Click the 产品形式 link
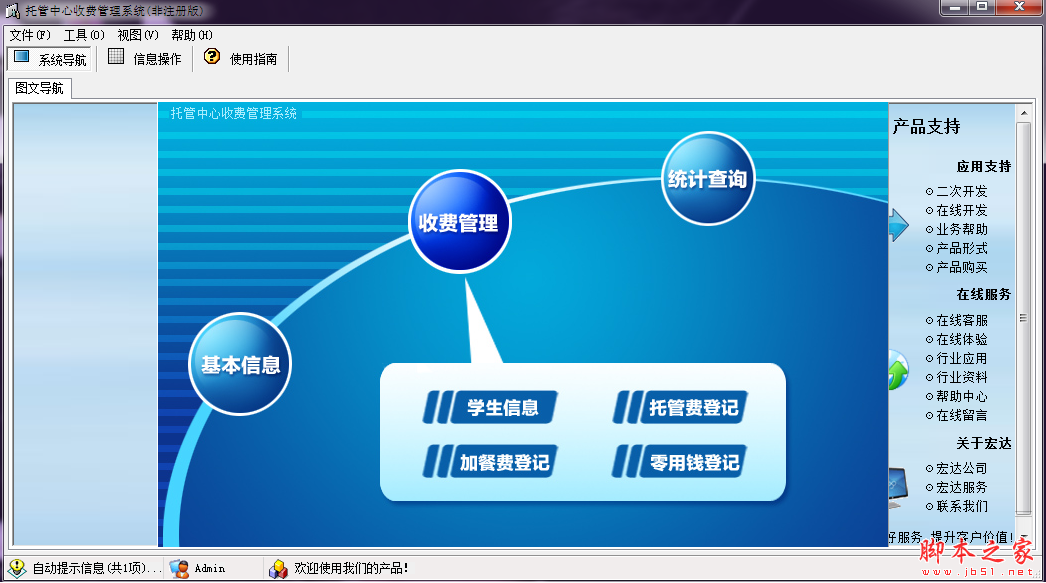 click(961, 248)
